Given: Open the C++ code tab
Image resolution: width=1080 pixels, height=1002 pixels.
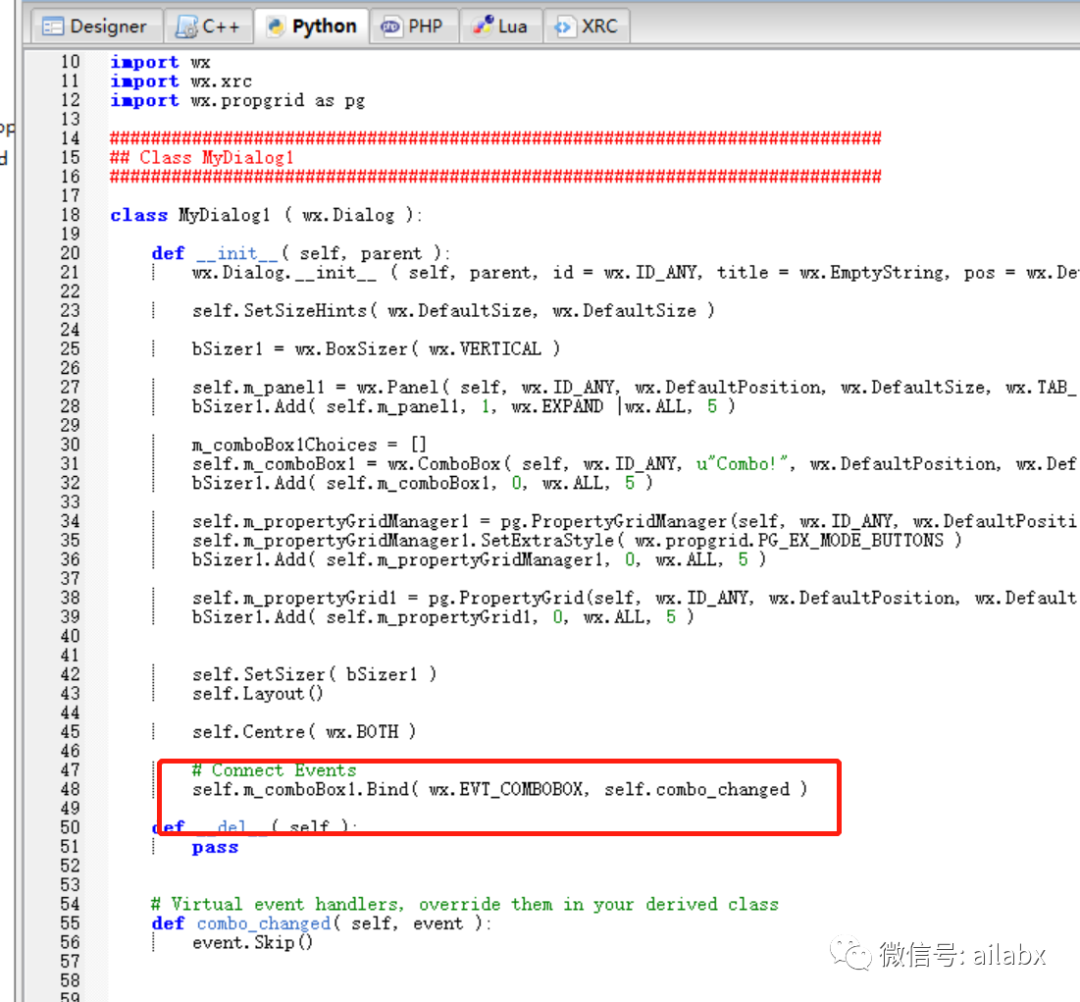Looking at the screenshot, I should coord(208,26).
